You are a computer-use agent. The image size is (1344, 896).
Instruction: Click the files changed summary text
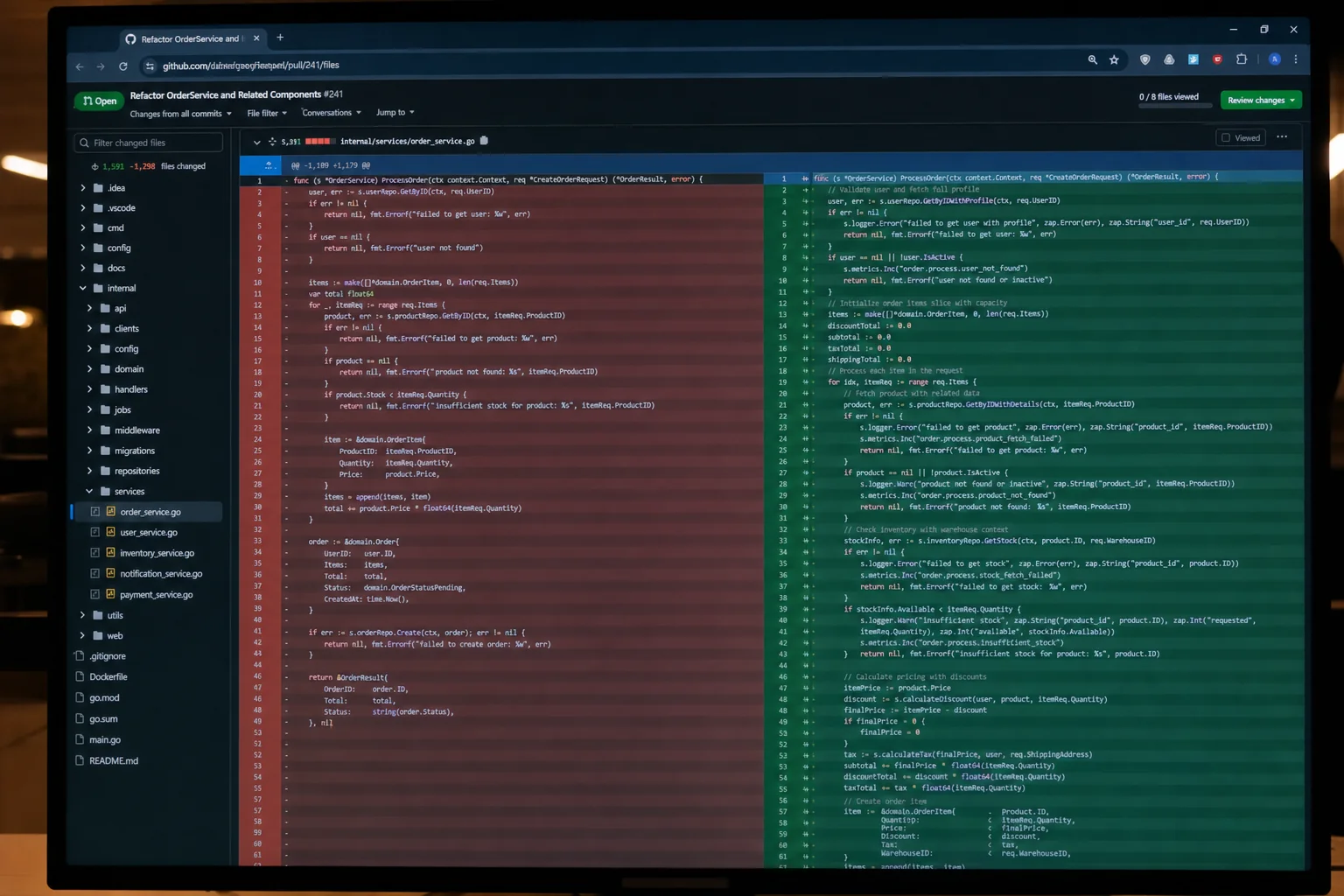click(183, 167)
